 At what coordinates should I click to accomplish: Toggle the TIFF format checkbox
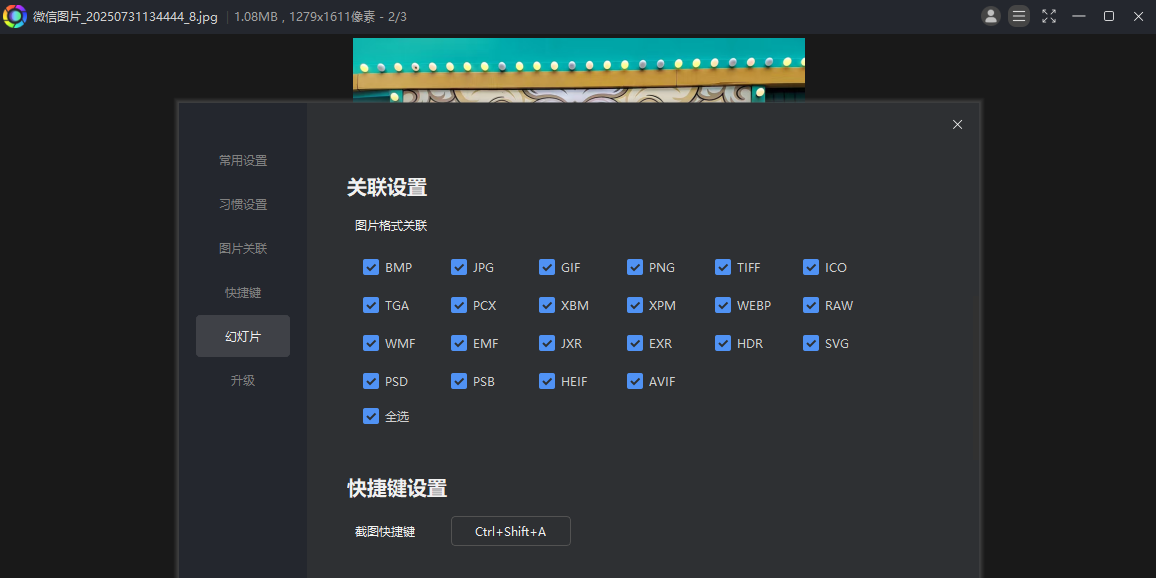point(723,267)
